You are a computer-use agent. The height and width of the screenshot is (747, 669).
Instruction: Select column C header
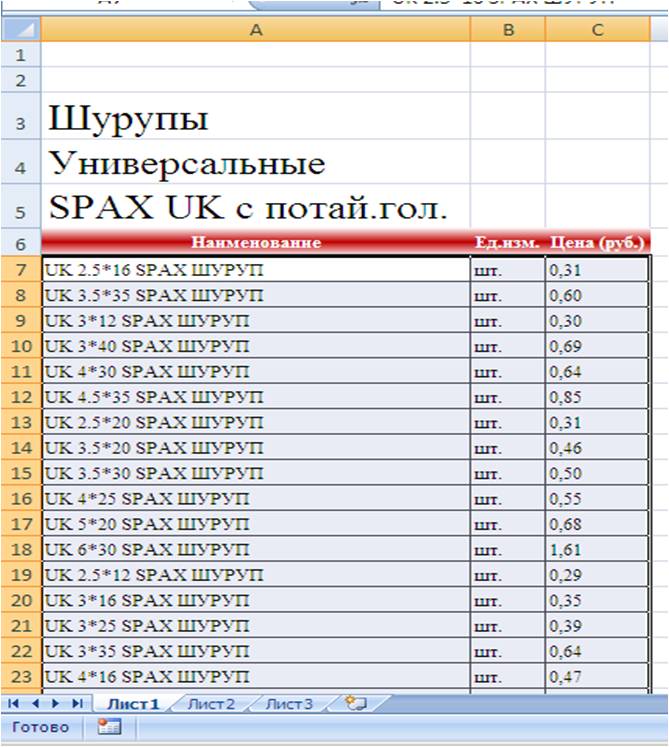click(x=597, y=31)
